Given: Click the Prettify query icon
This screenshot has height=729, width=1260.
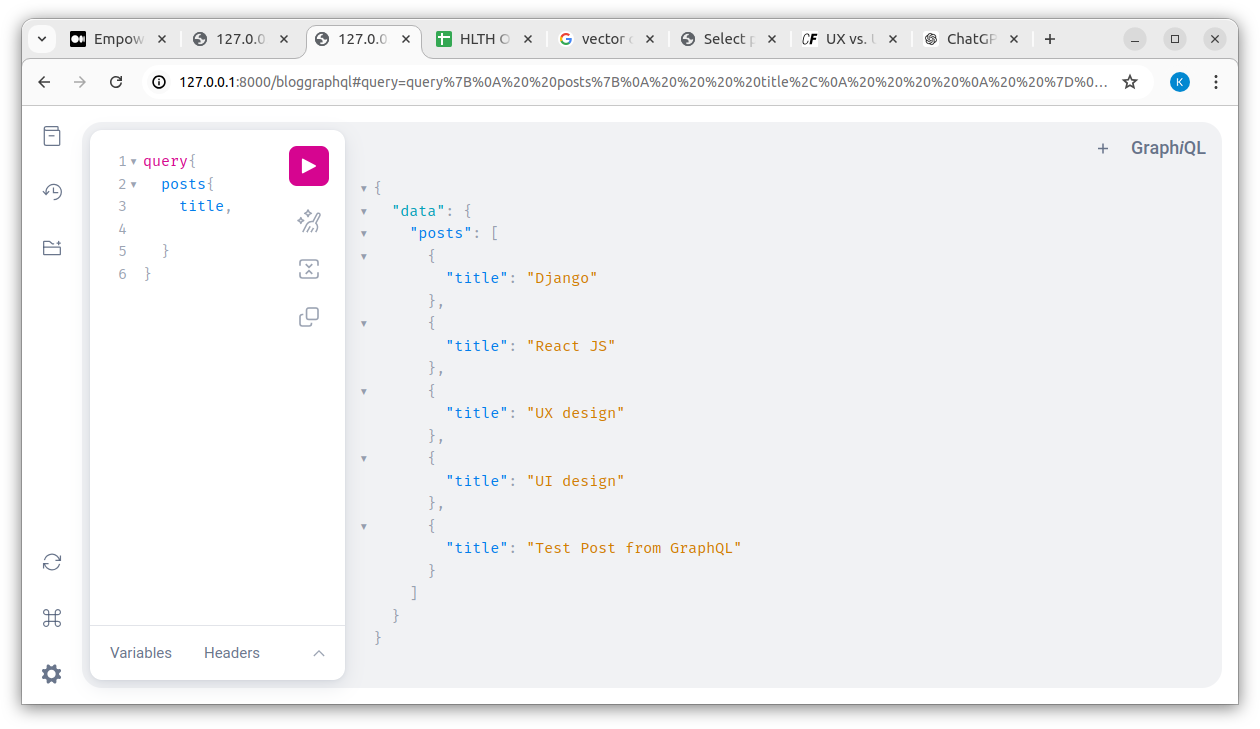Looking at the screenshot, I should click(x=309, y=221).
